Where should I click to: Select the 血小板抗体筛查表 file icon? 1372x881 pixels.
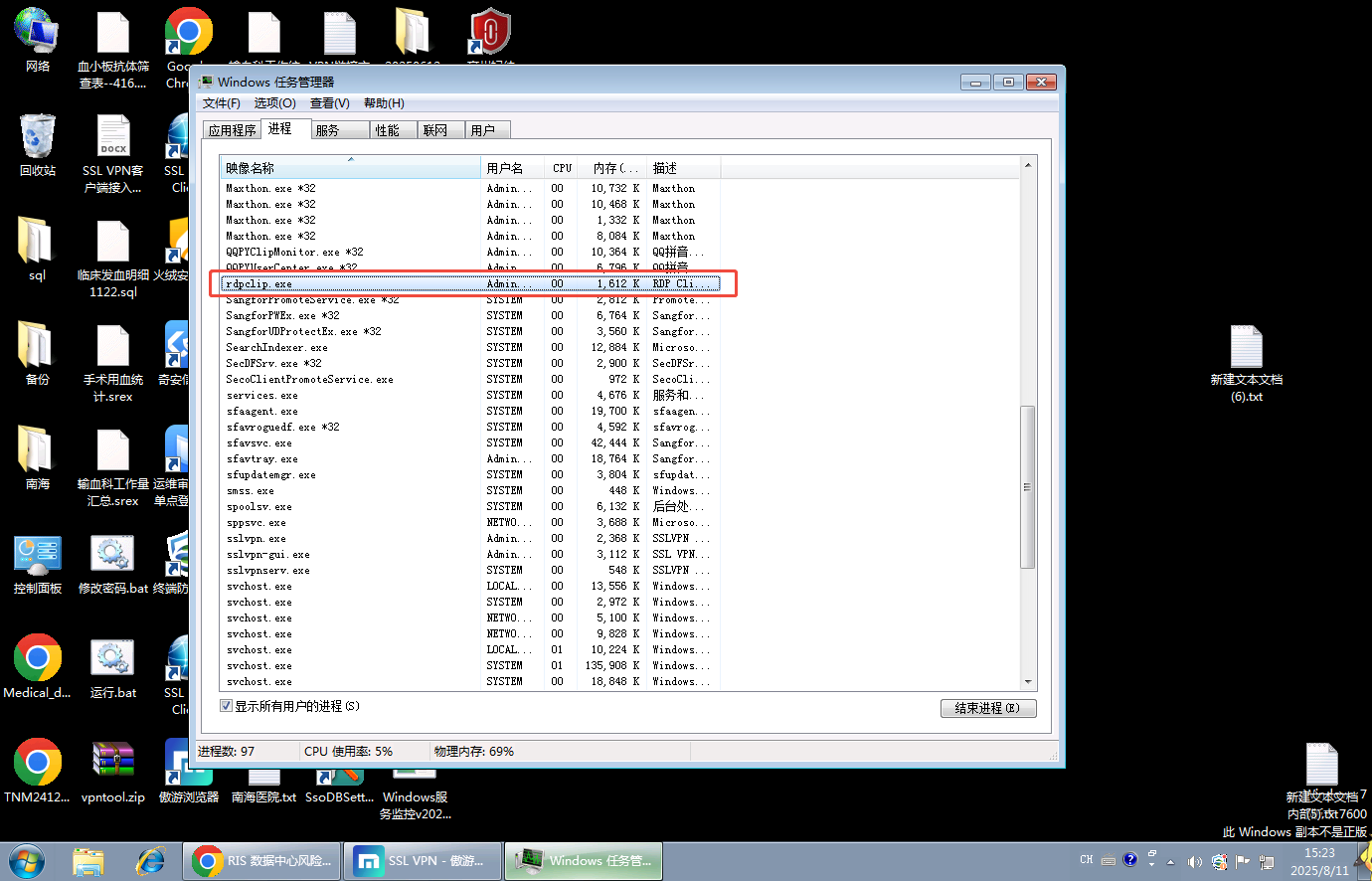coord(113,49)
